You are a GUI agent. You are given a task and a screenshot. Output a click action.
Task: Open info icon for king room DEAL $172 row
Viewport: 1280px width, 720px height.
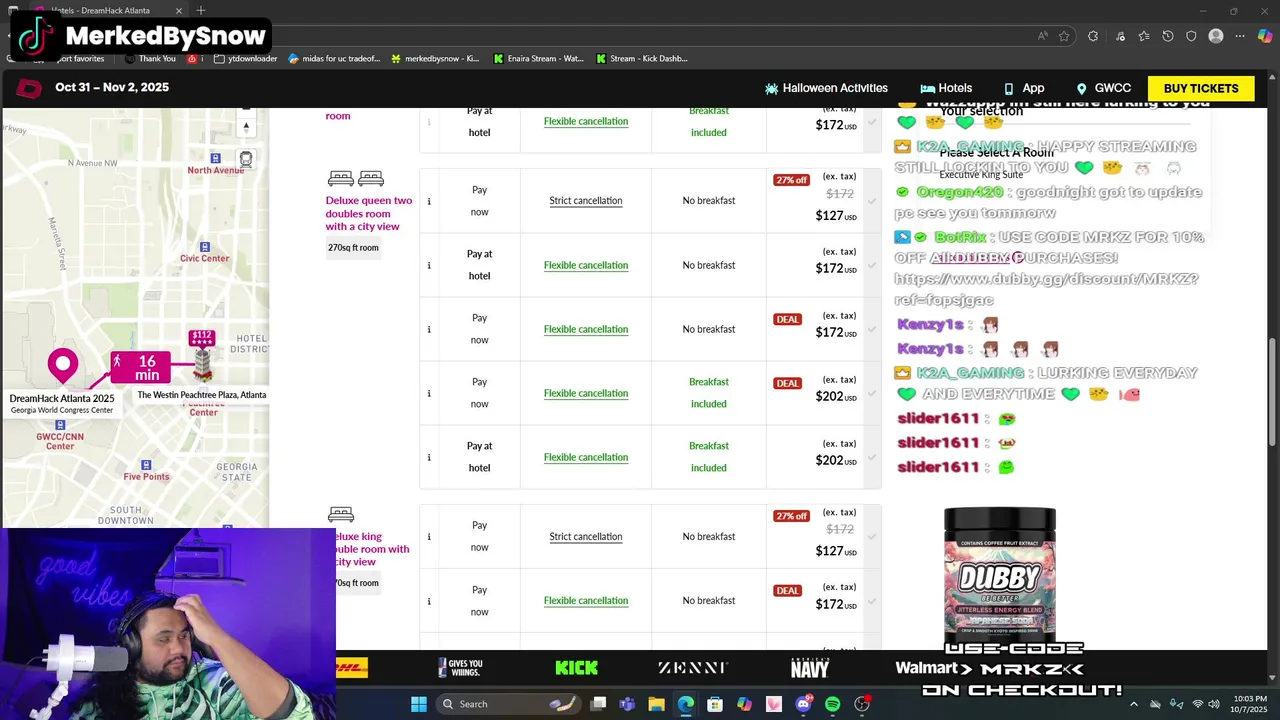pos(429,601)
